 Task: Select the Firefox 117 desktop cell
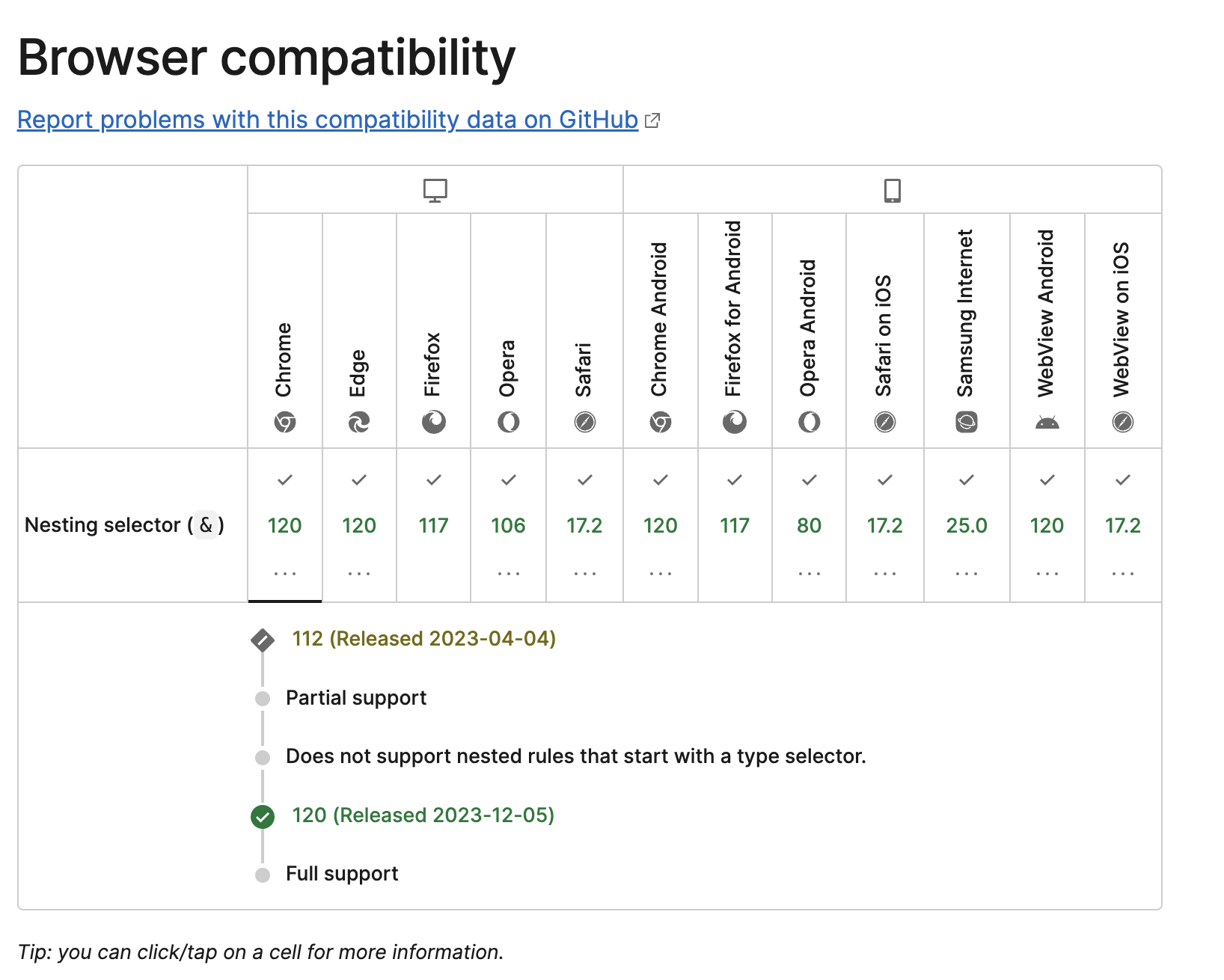[434, 525]
